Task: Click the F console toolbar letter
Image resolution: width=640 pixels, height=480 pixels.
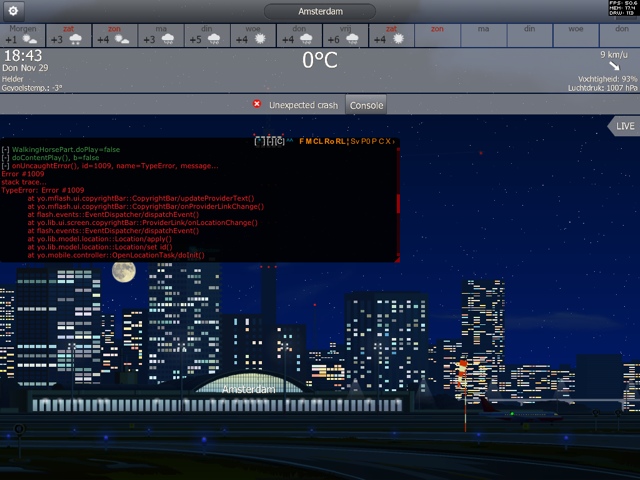Action: point(302,141)
